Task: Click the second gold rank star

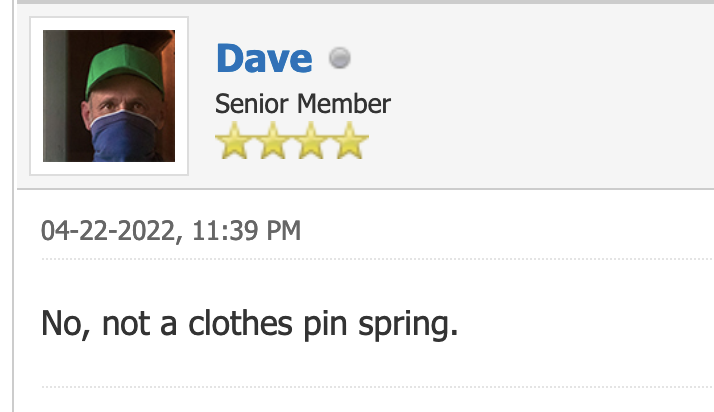Action: [273, 142]
